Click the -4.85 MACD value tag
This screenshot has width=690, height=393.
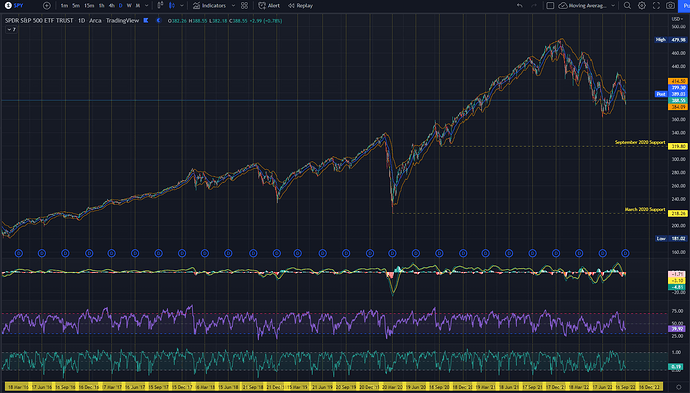[x=677, y=287]
